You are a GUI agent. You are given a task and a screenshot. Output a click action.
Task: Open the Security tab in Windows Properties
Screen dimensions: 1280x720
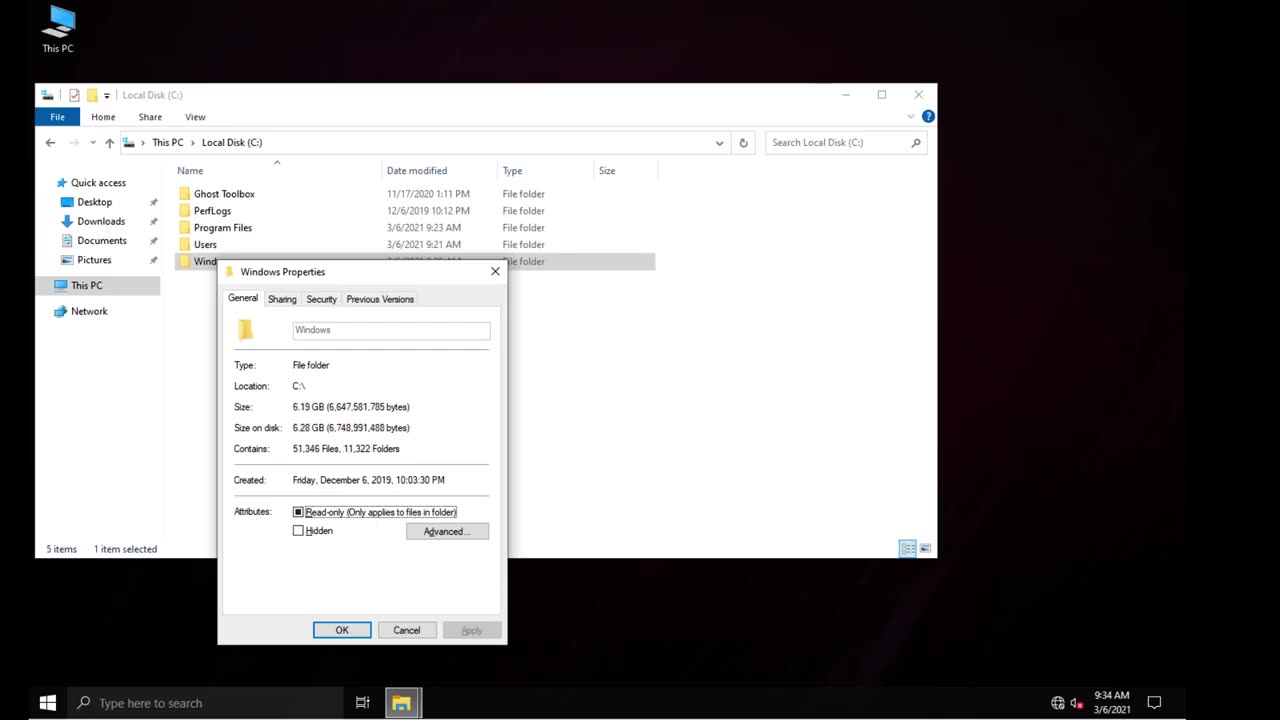click(321, 299)
